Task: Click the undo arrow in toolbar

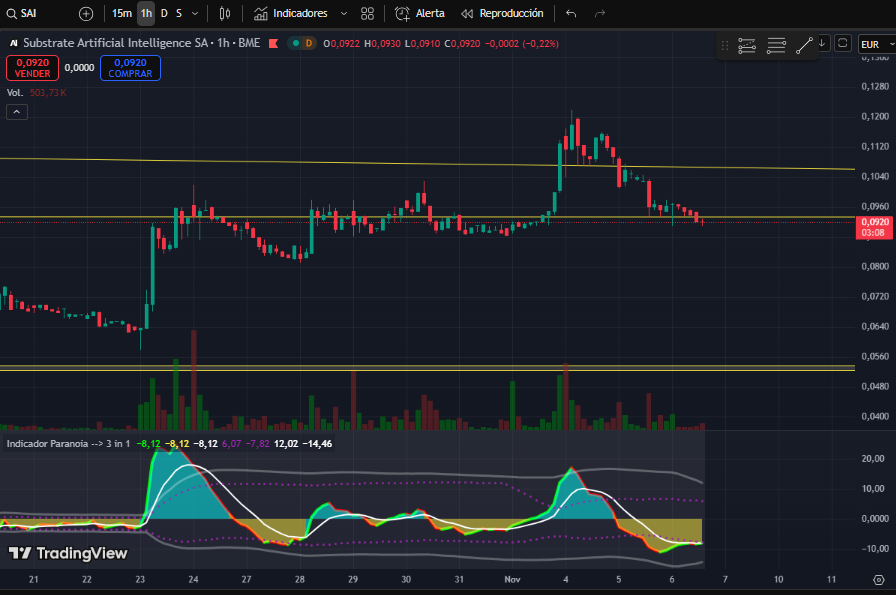Action: tap(571, 14)
